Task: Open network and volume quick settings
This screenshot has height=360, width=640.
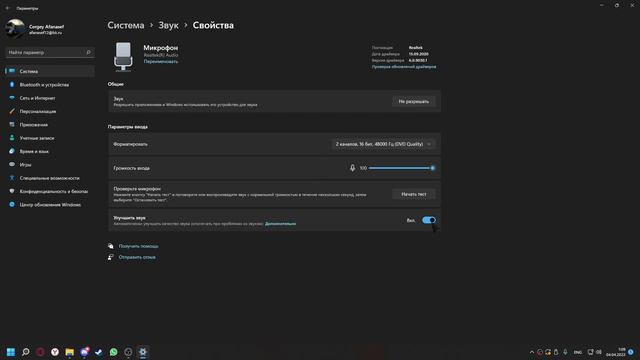Action: (594, 352)
